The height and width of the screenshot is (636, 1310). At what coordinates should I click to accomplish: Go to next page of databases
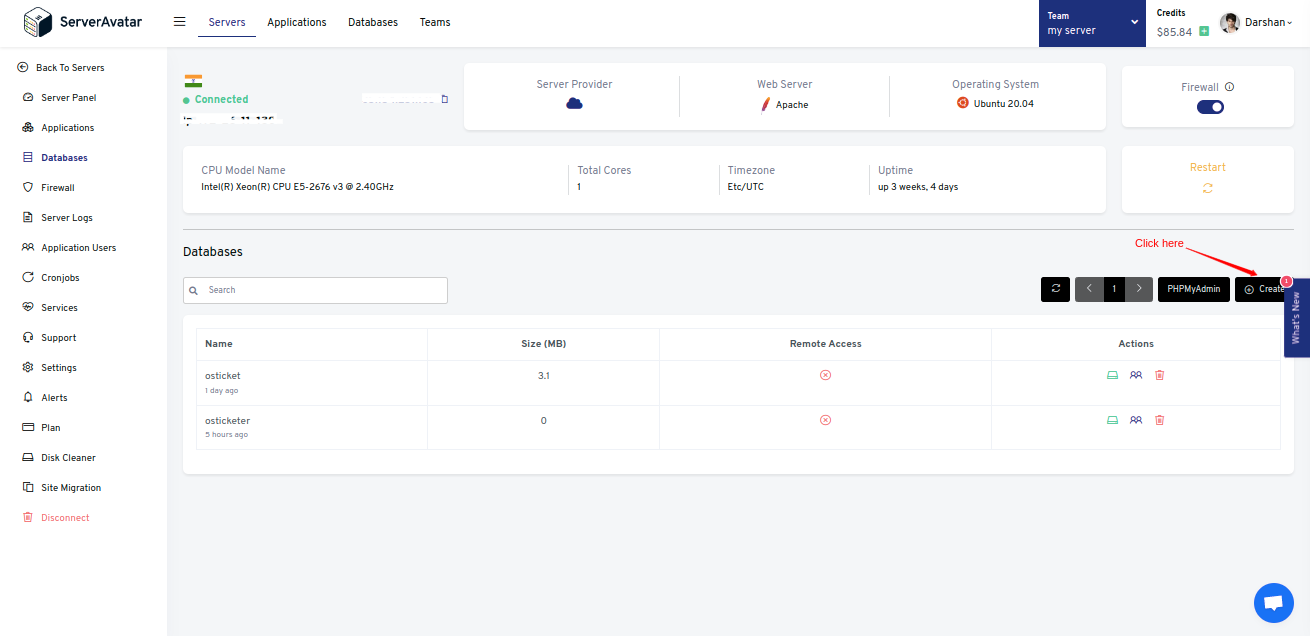click(x=1139, y=289)
